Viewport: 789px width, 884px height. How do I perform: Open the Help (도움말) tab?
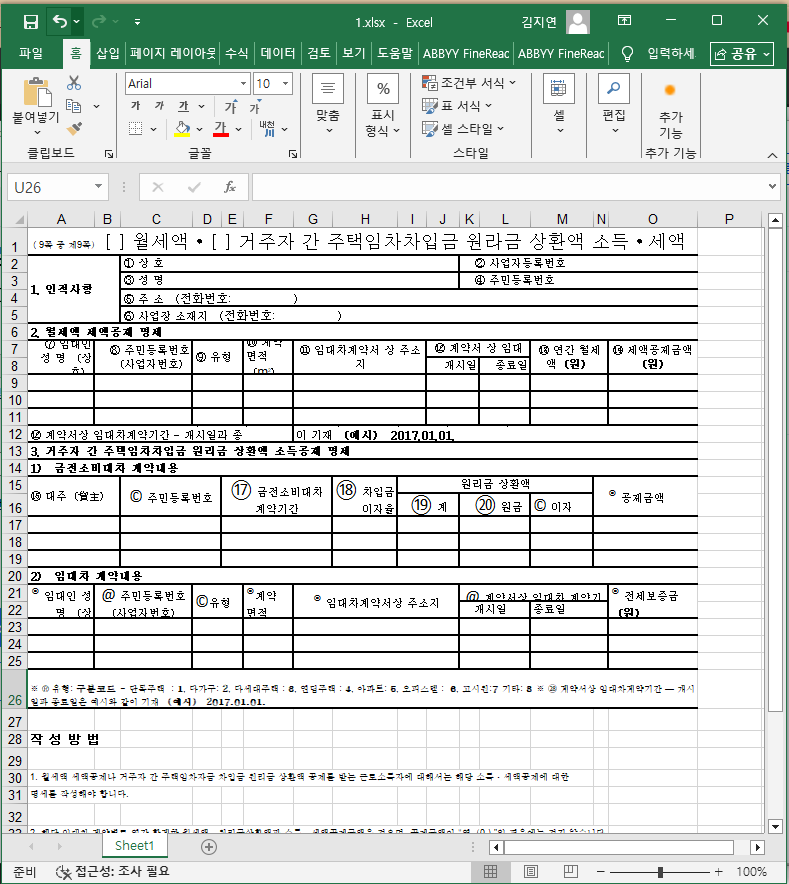click(x=395, y=54)
